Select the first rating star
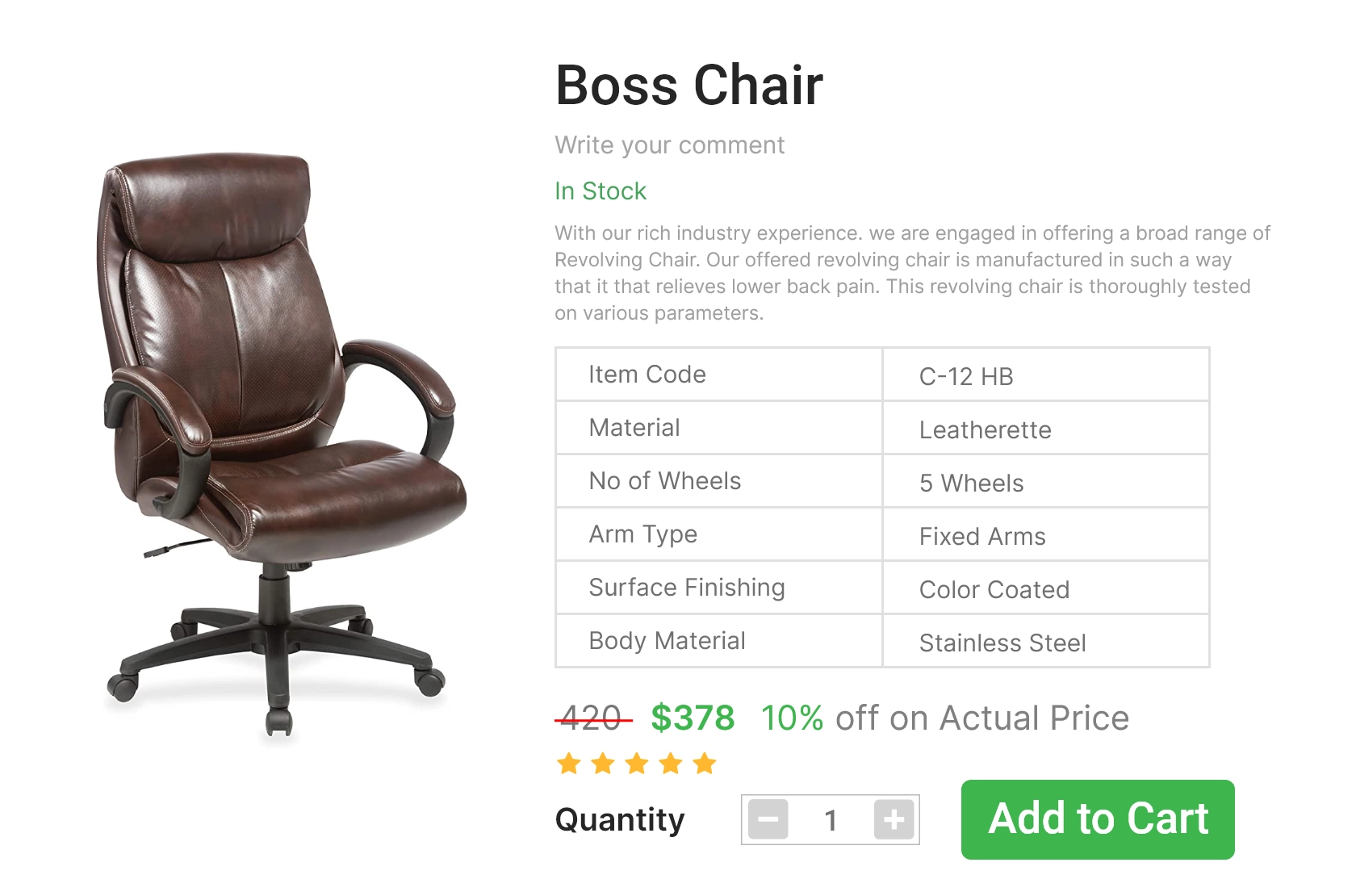The image size is (1356, 896). click(569, 764)
